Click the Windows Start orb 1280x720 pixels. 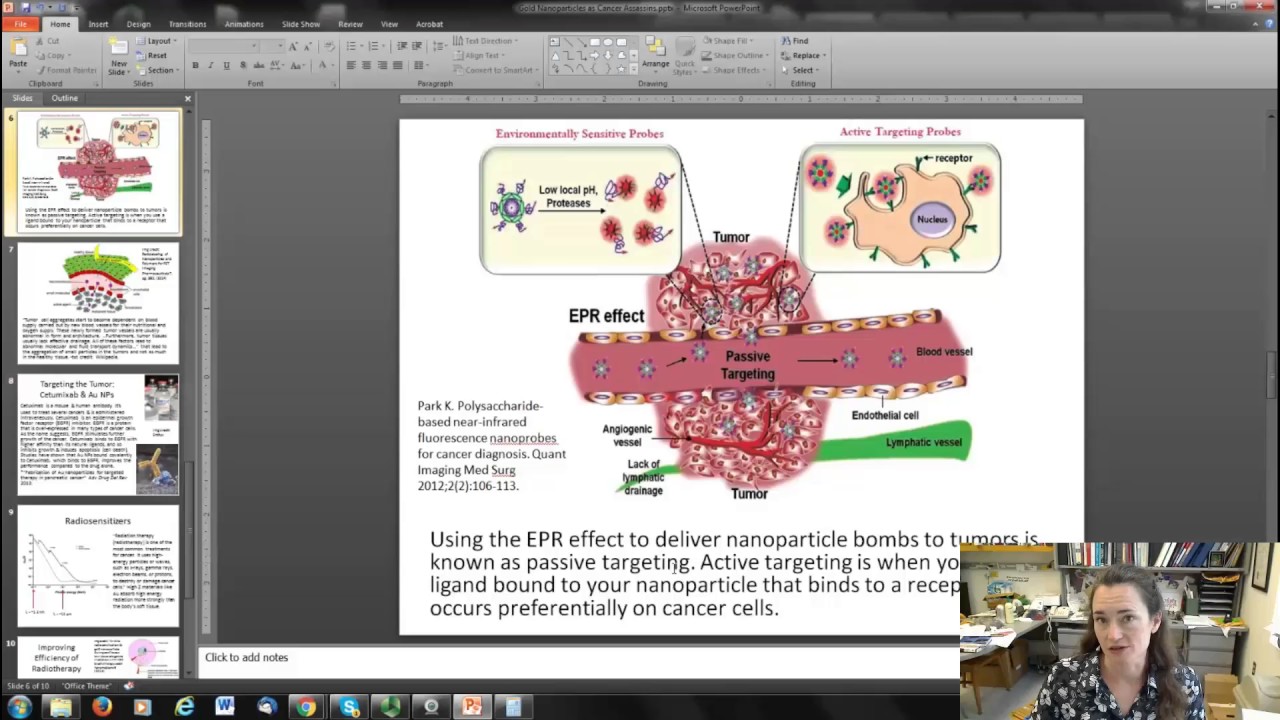click(x=19, y=708)
